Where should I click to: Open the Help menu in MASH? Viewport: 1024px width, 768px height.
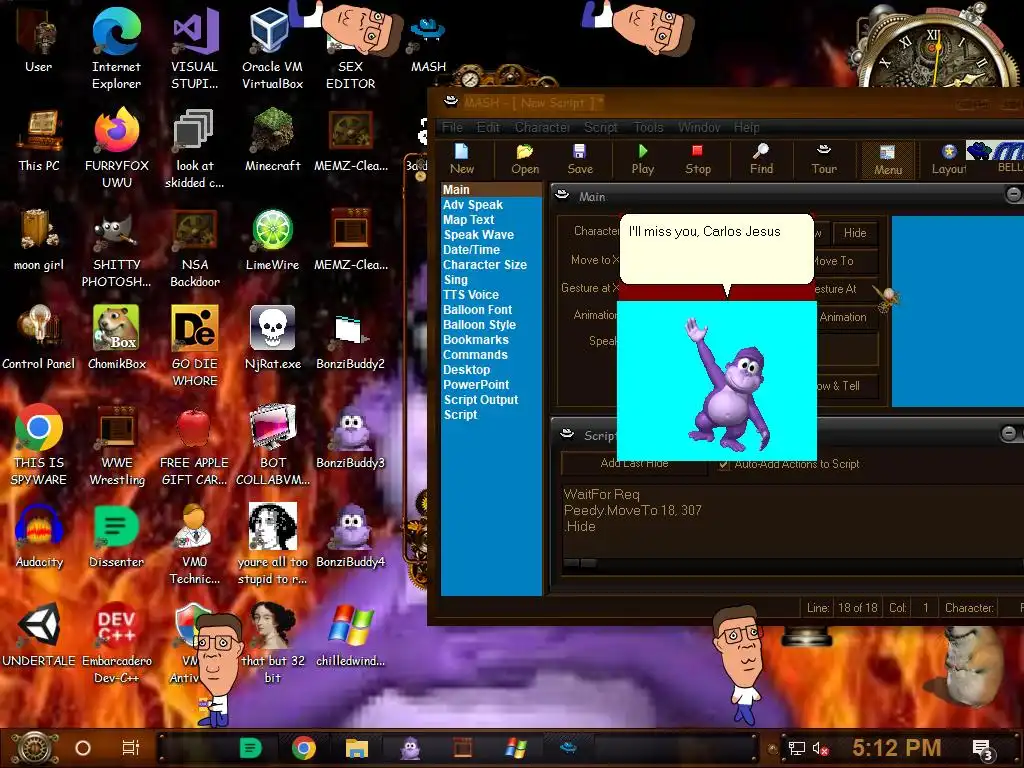746,127
